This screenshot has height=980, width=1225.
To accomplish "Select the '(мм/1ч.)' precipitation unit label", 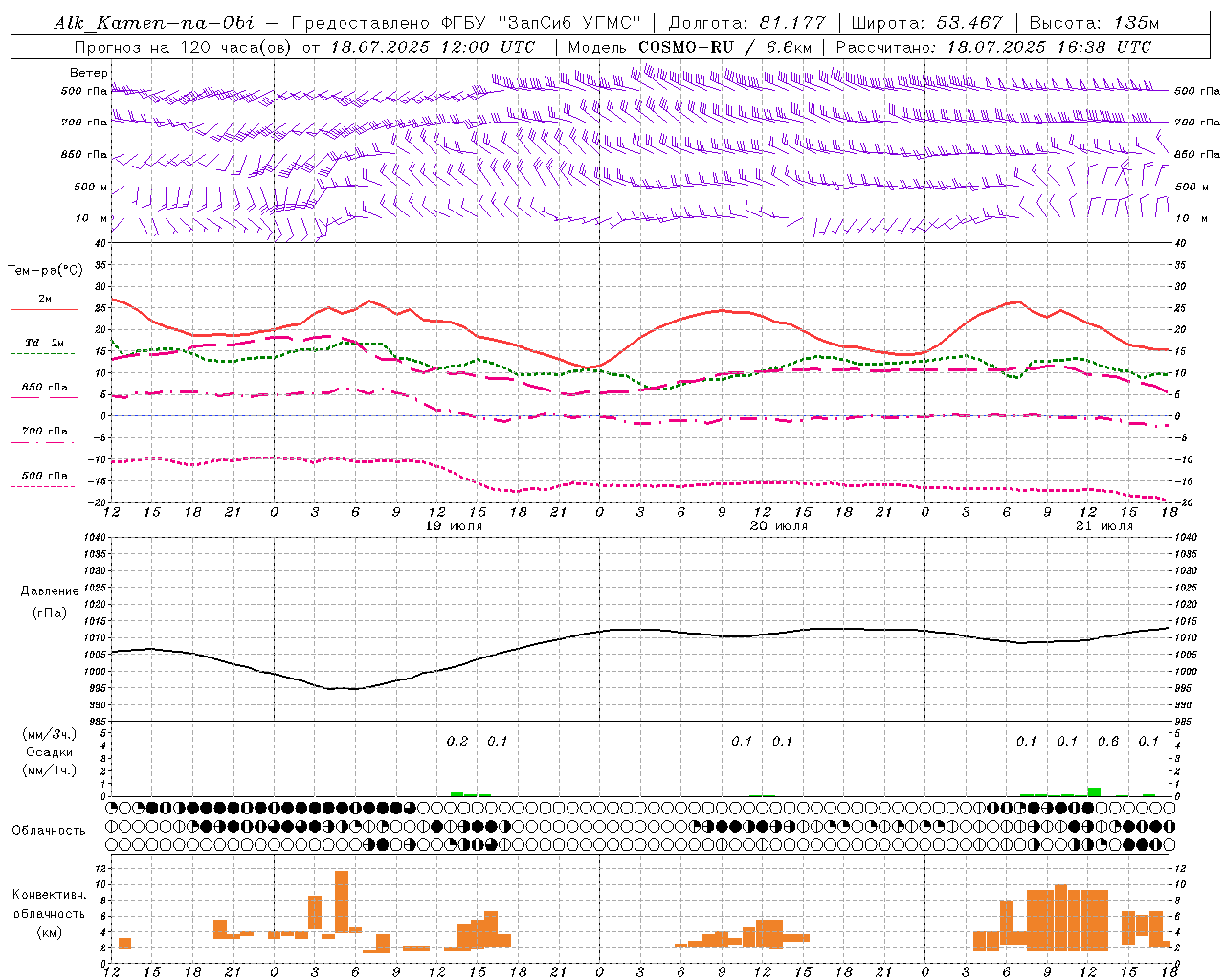I will pyautogui.click(x=50, y=770).
